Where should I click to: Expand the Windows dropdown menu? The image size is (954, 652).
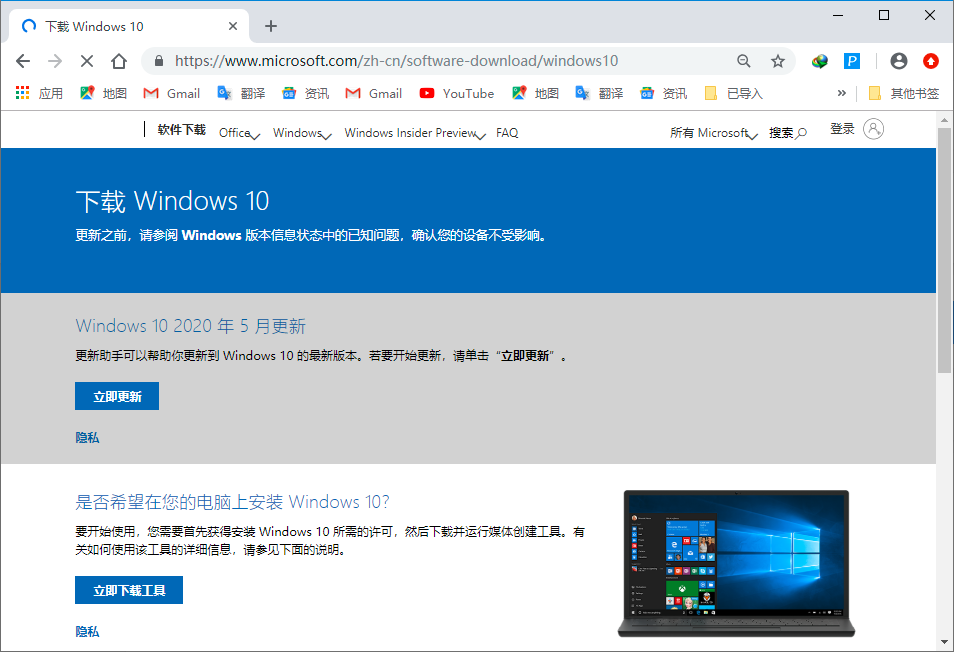tap(302, 133)
